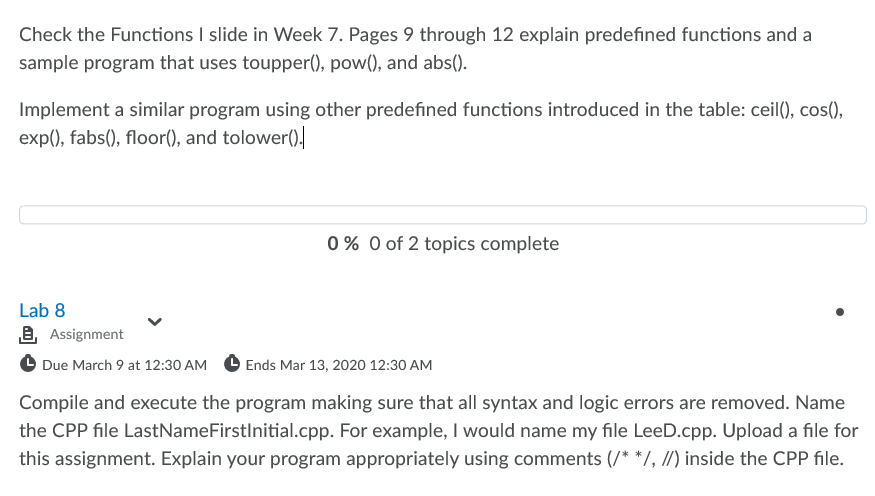Click the 'Implement a similar program' paragraph
The image size is (875, 496).
click(x=431, y=123)
